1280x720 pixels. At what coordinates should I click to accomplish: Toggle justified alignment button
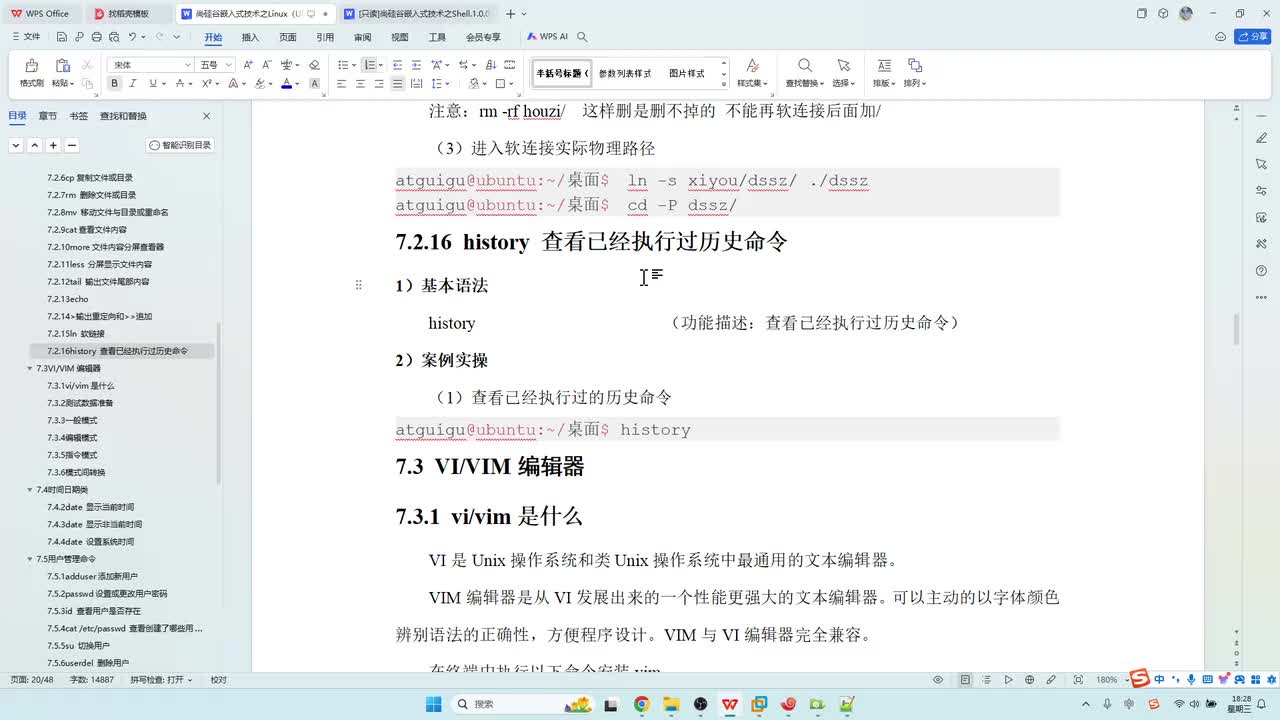pyautogui.click(x=398, y=84)
